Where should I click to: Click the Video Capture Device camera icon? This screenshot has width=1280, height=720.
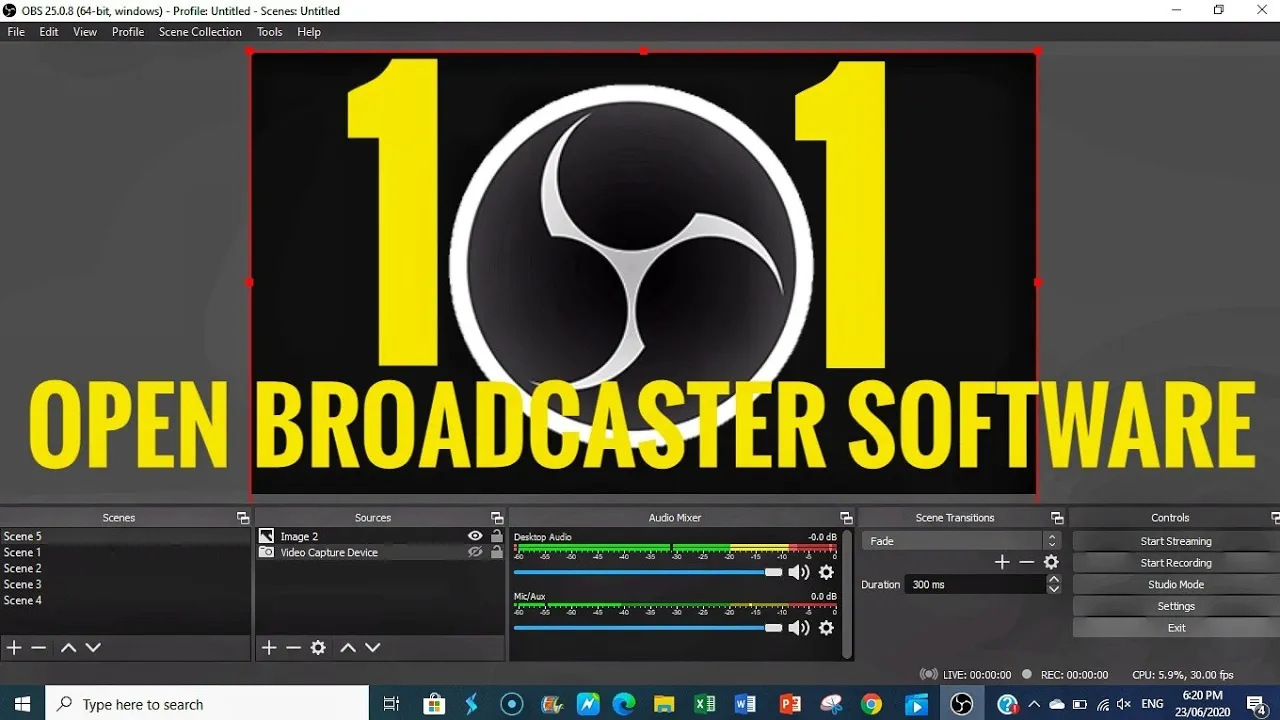pyautogui.click(x=266, y=552)
